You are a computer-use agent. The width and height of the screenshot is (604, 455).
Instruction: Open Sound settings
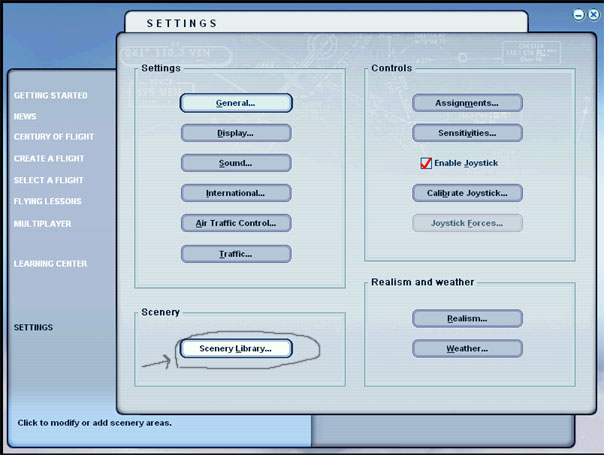coord(236,163)
